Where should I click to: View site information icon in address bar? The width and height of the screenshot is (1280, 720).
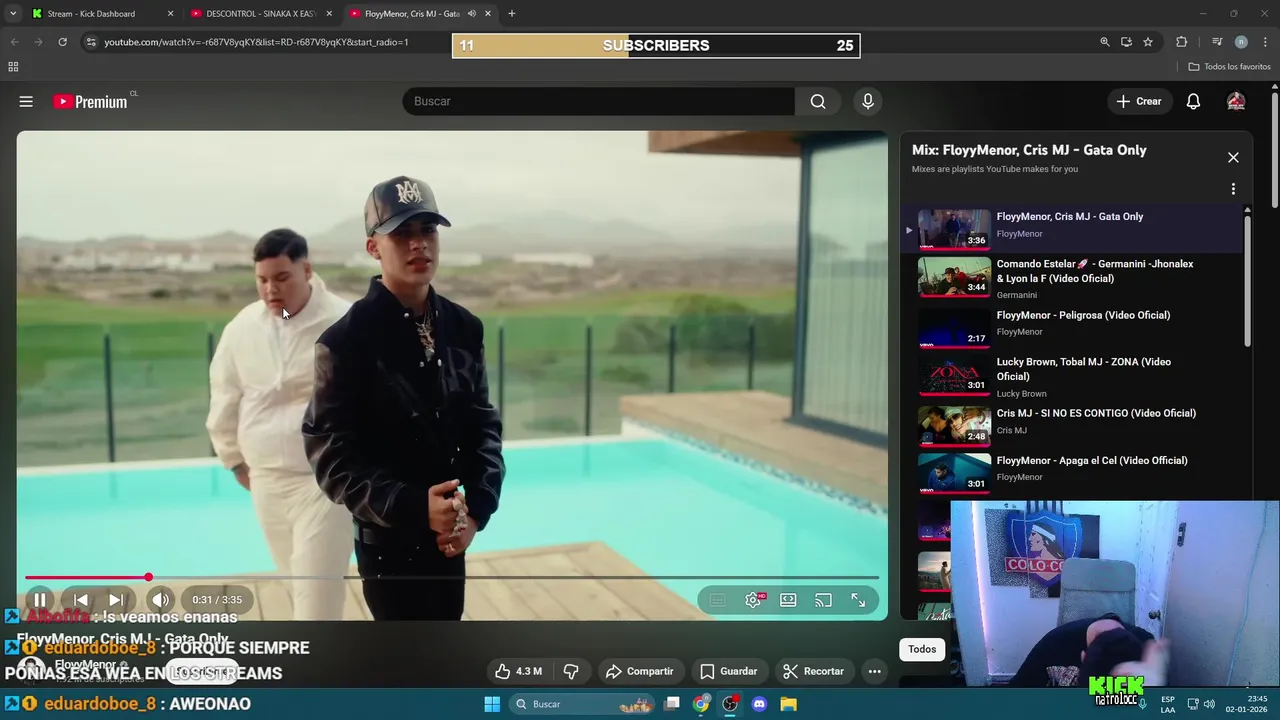tap(91, 42)
